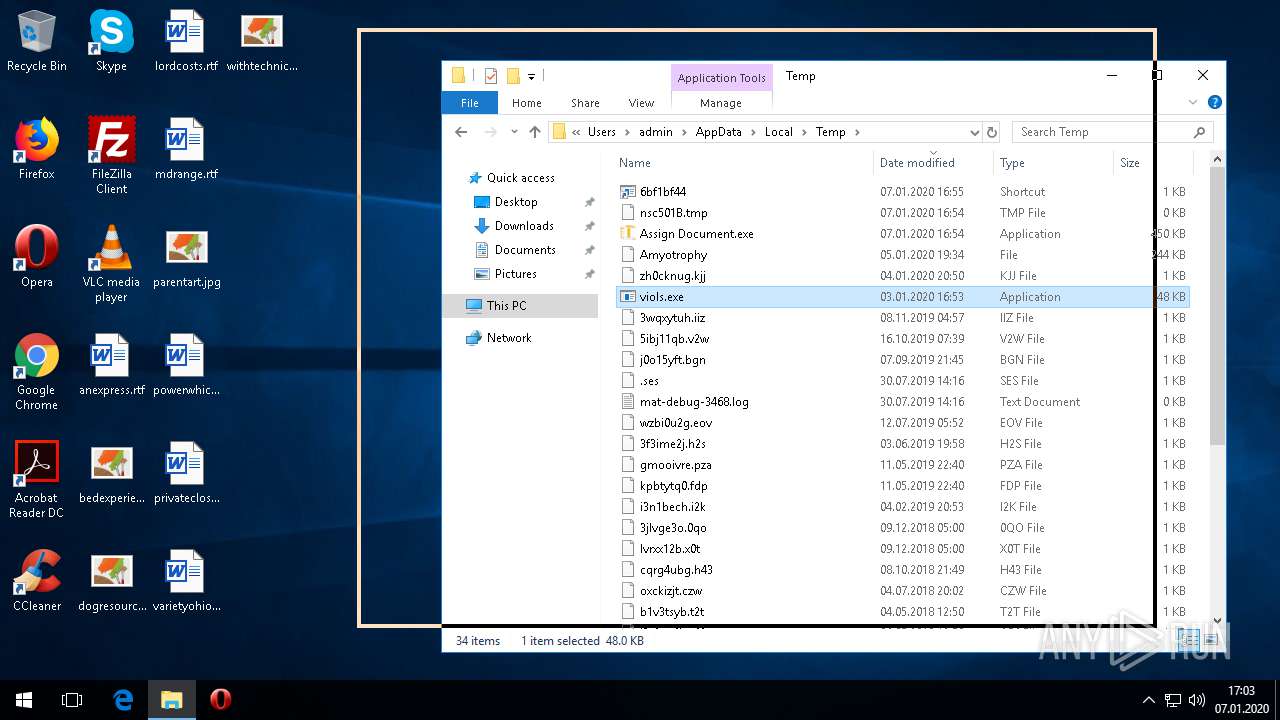The image size is (1280, 720).
Task: Click the AppData breadcrumb segment
Action: point(719,132)
